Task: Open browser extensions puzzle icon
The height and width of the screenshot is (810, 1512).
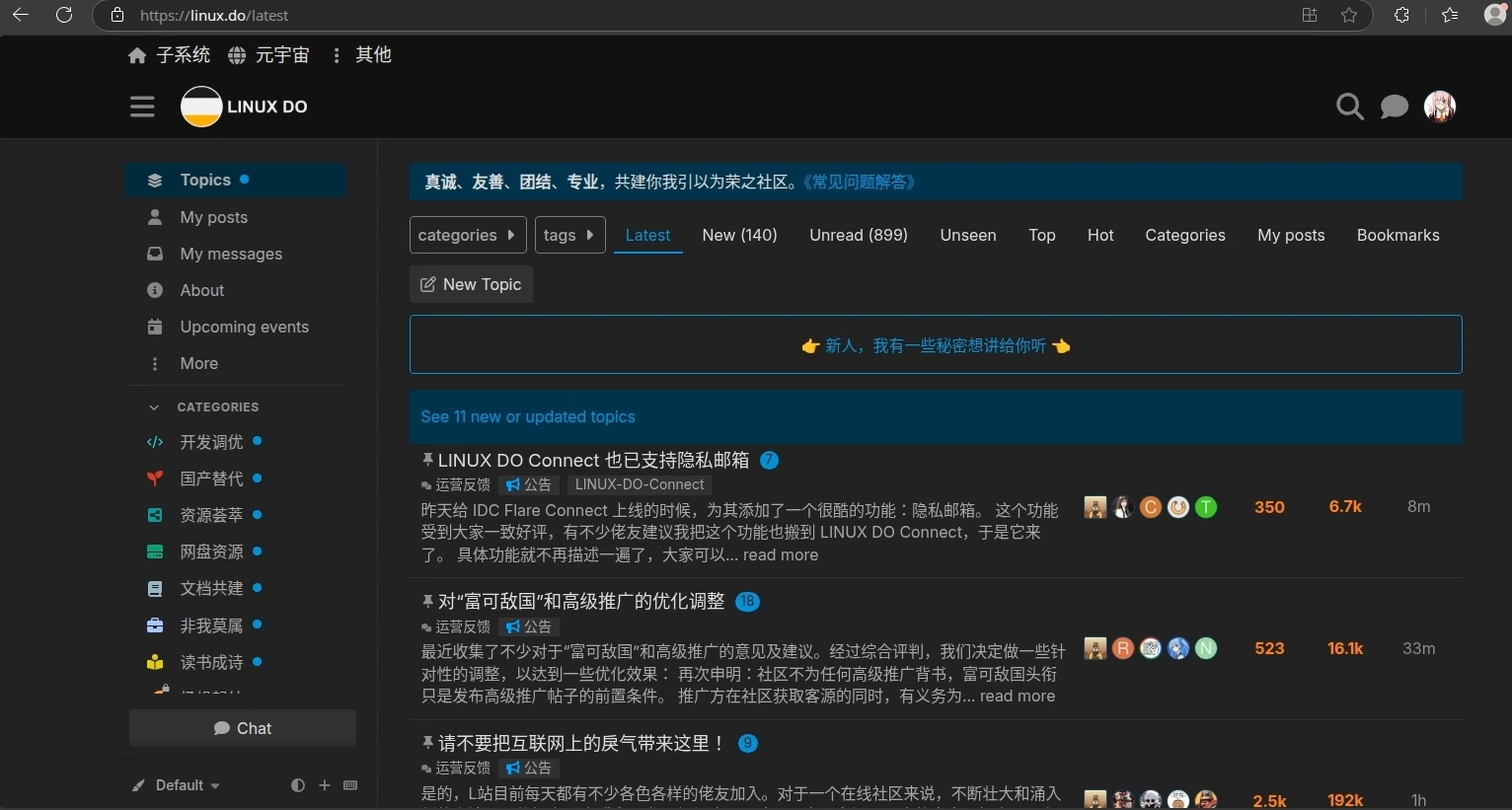Action: click(x=1401, y=15)
